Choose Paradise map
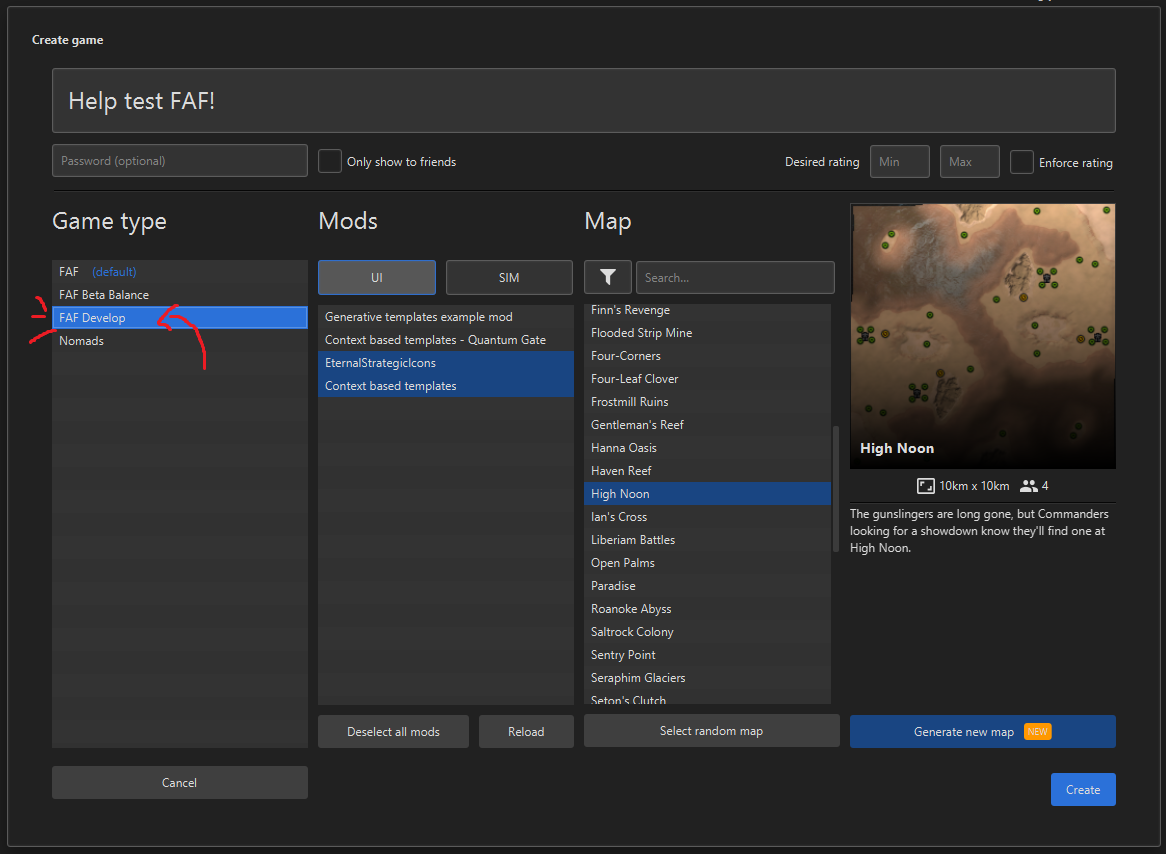Screen dimensions: 1166x854 point(707,586)
